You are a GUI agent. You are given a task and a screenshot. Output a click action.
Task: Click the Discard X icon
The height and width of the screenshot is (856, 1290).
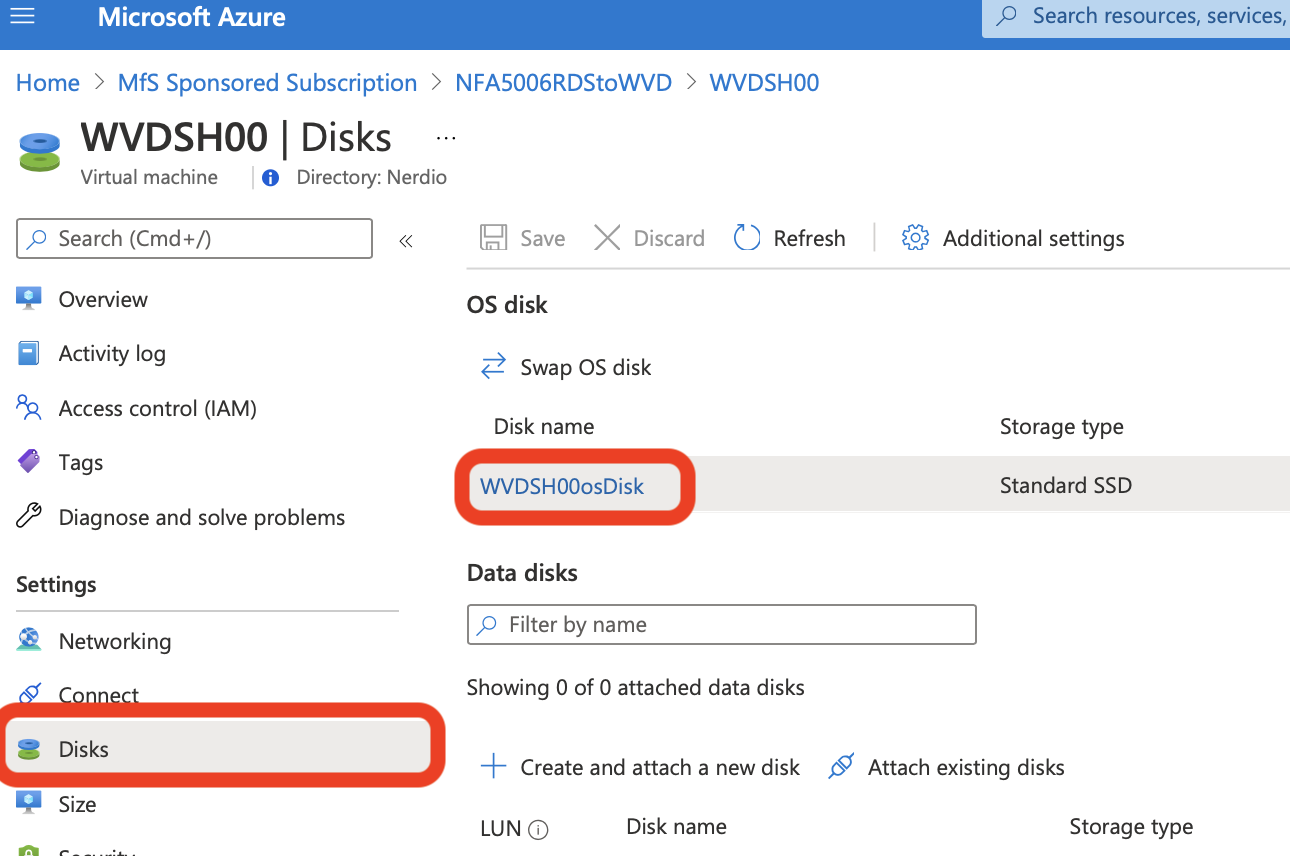pyautogui.click(x=607, y=238)
